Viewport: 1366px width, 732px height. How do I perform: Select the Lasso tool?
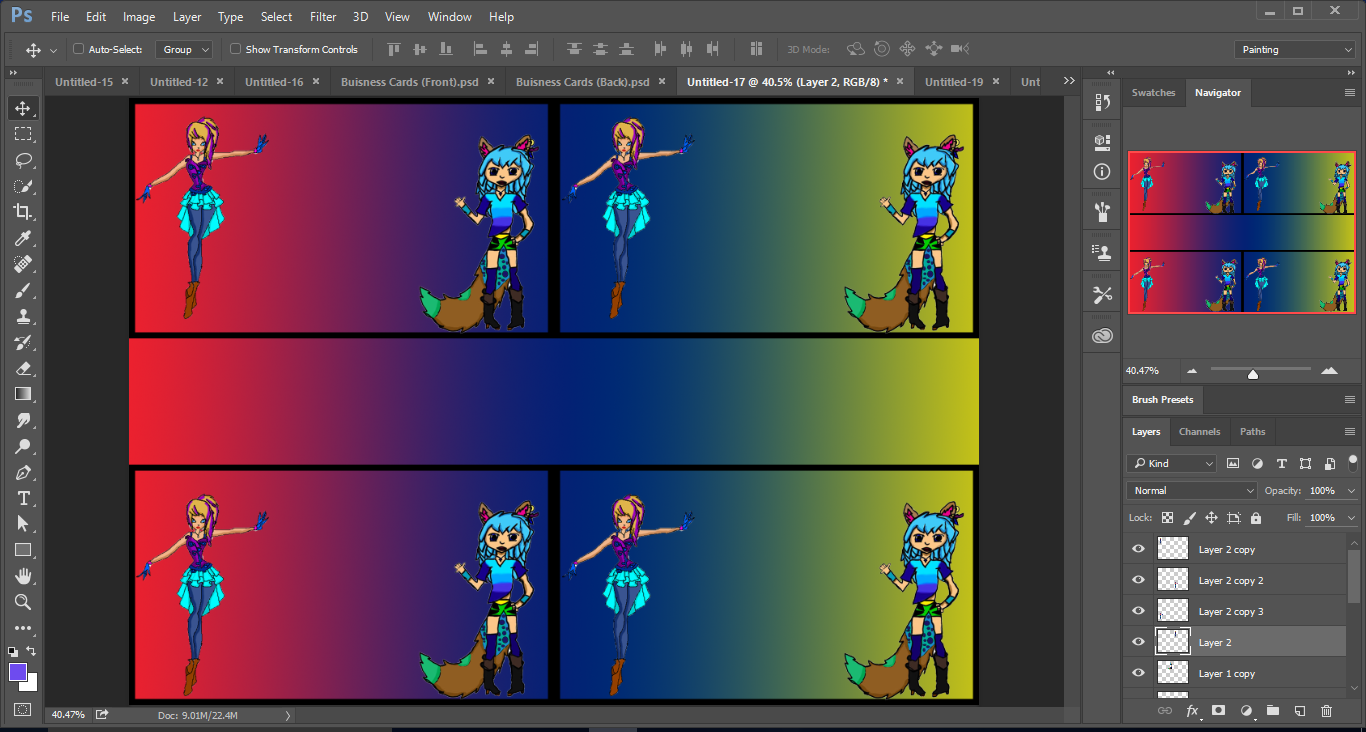click(x=22, y=160)
